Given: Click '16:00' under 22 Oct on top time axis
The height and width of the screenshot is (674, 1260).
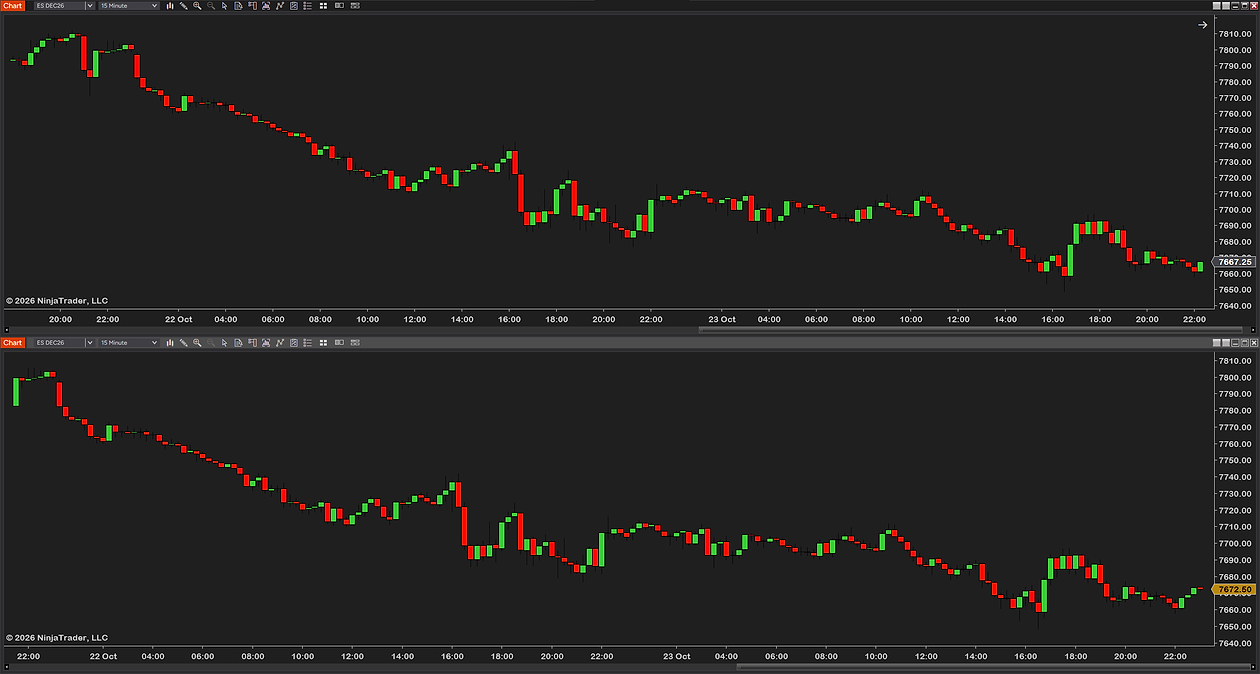Looking at the screenshot, I should 509,319.
